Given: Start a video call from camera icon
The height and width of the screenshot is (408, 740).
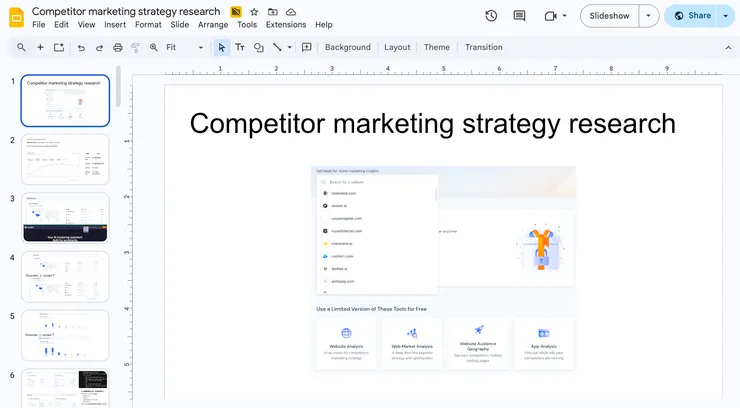Looking at the screenshot, I should (x=550, y=16).
